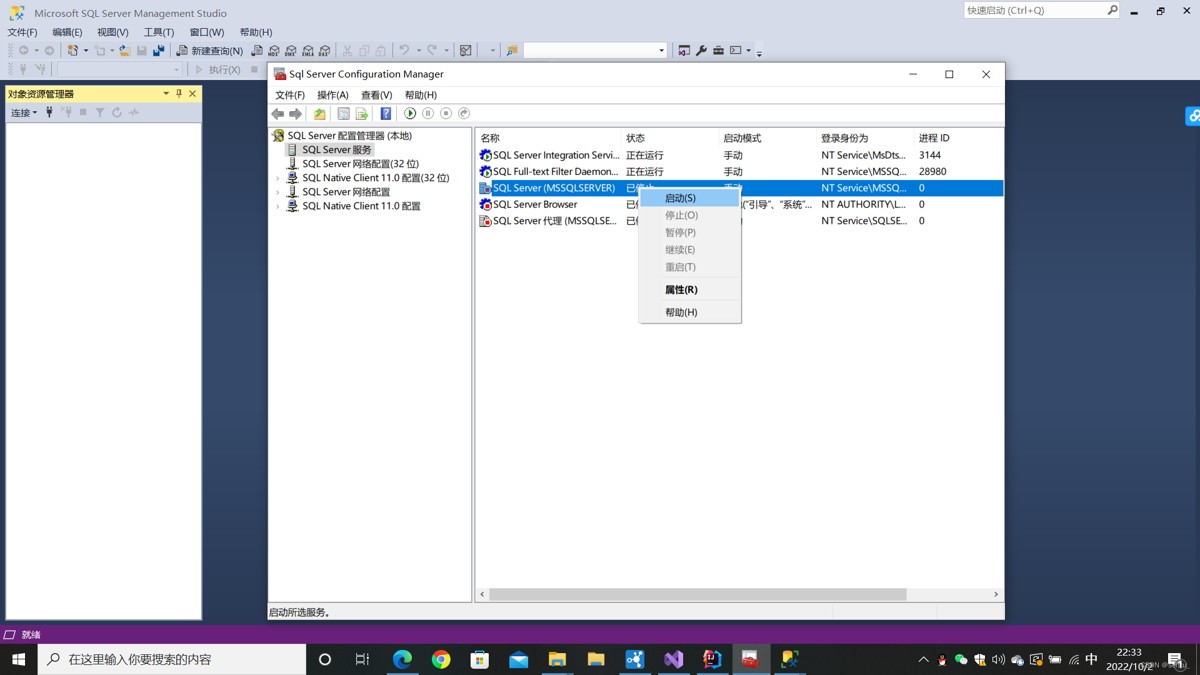Click the Back arrow in Configuration Manager
The width and height of the screenshot is (1200, 675).
278,114
